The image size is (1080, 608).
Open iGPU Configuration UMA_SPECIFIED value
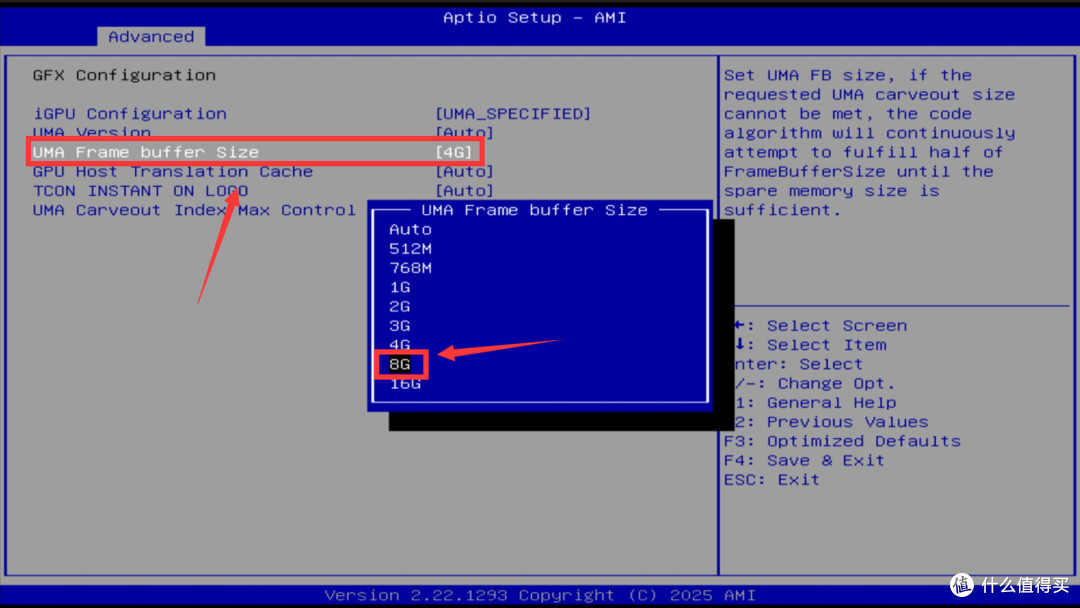pyautogui.click(x=513, y=114)
